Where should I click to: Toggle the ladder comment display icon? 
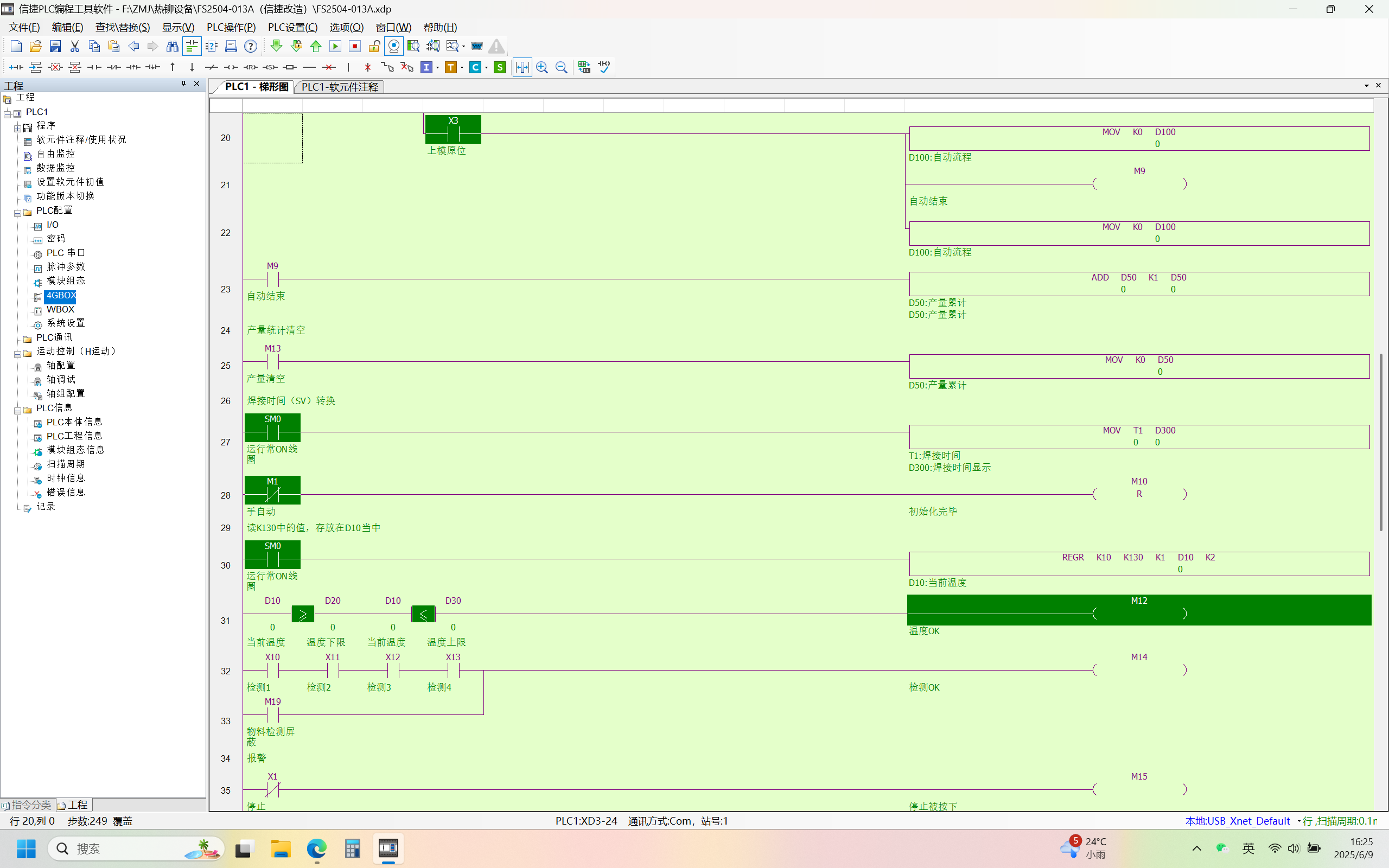[x=192, y=46]
